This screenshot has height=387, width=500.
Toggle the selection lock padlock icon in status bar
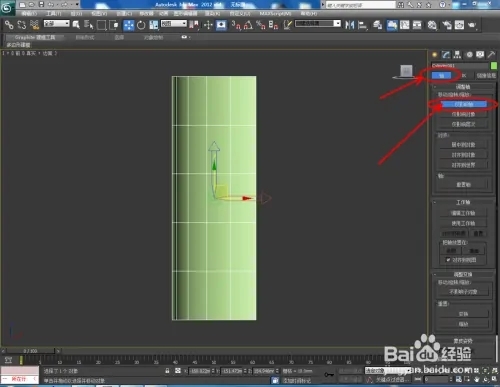167,371
